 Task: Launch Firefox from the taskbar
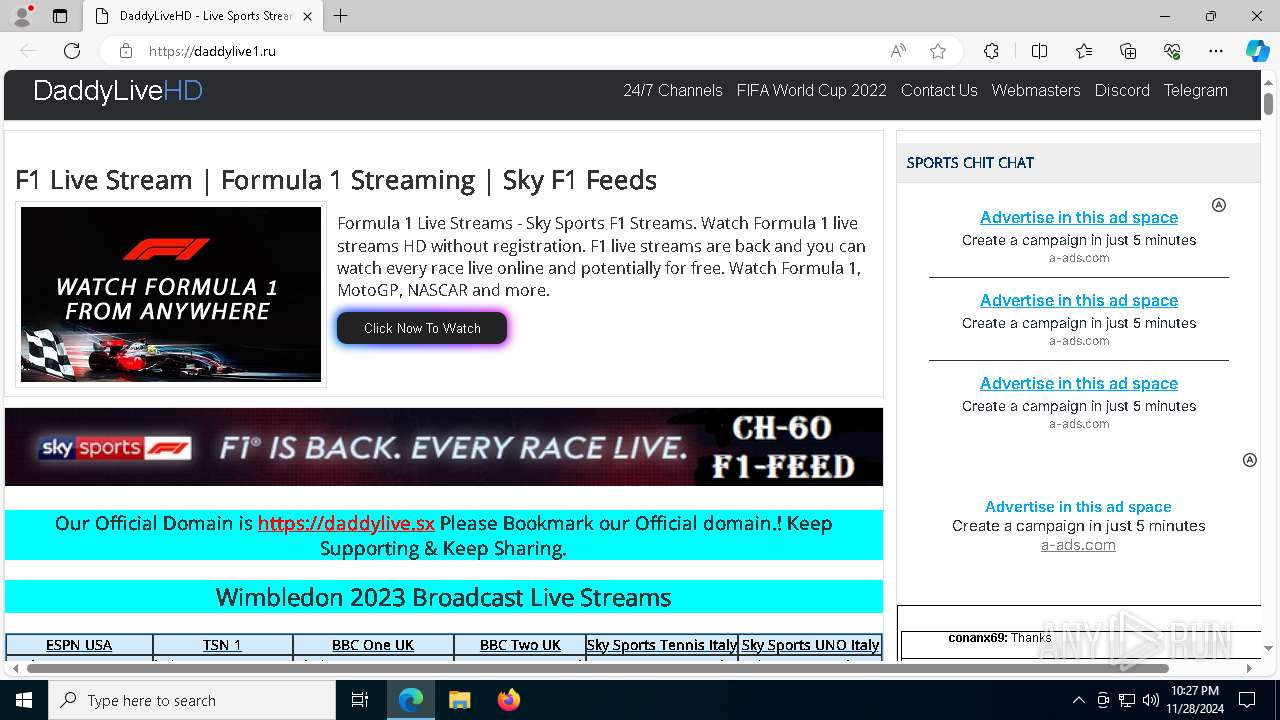(508, 700)
